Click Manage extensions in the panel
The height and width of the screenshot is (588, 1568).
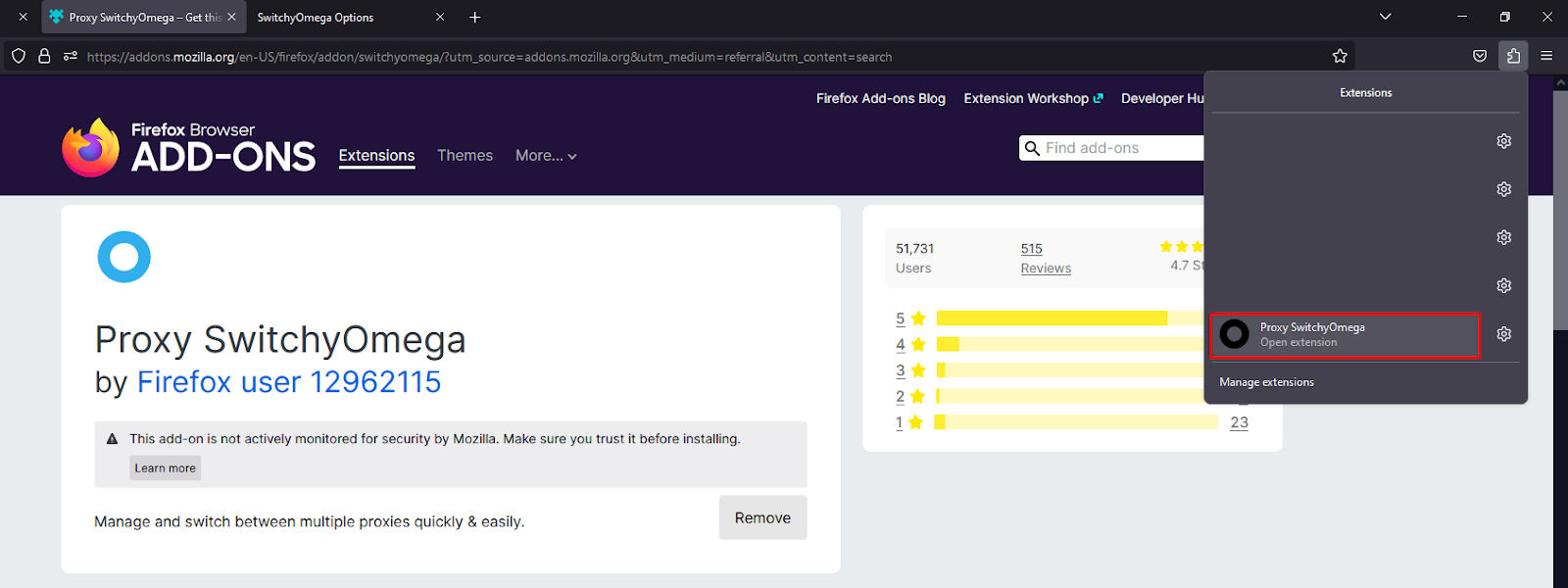pyautogui.click(x=1266, y=382)
